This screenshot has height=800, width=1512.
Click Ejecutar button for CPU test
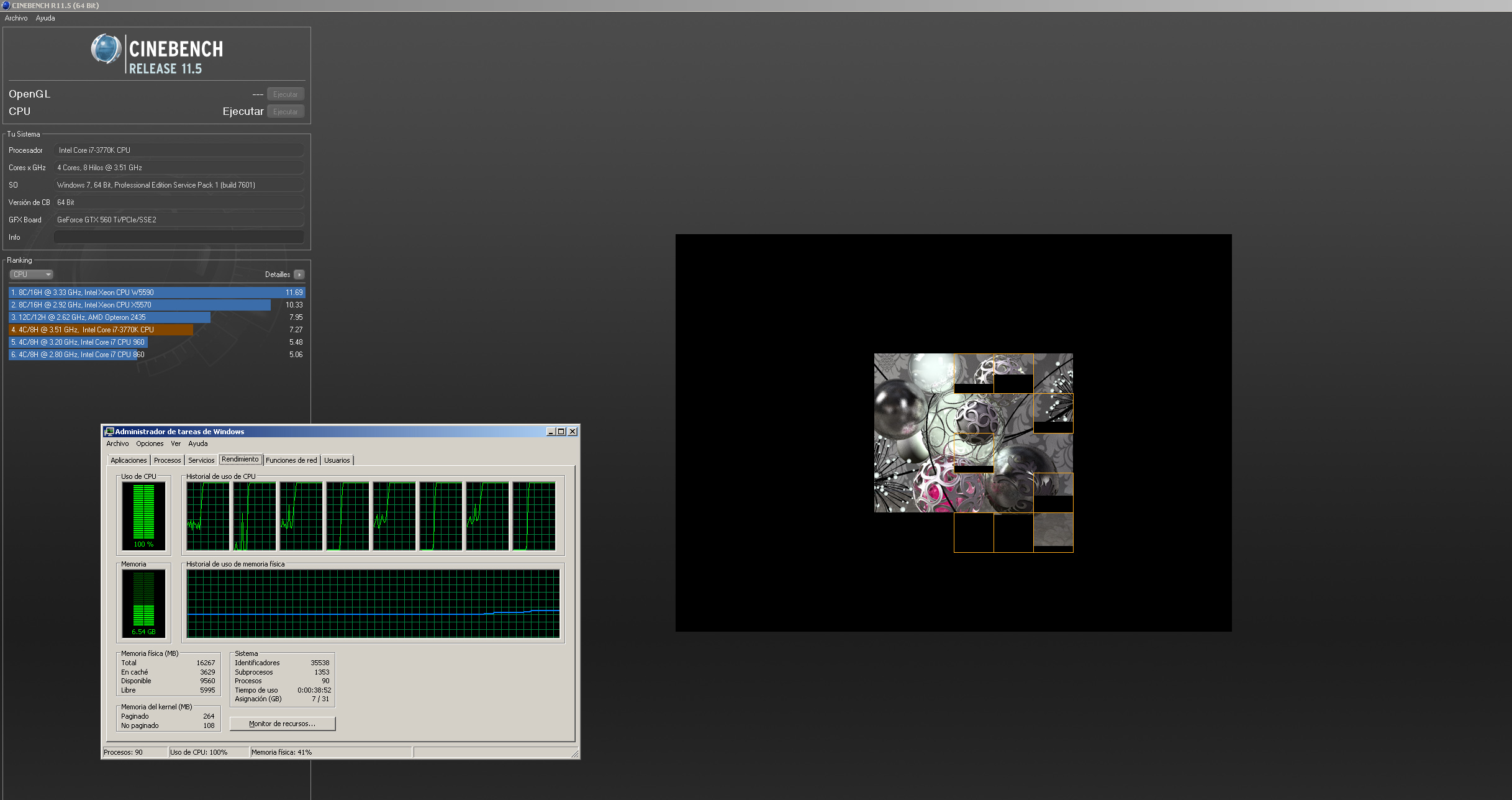[x=285, y=112]
